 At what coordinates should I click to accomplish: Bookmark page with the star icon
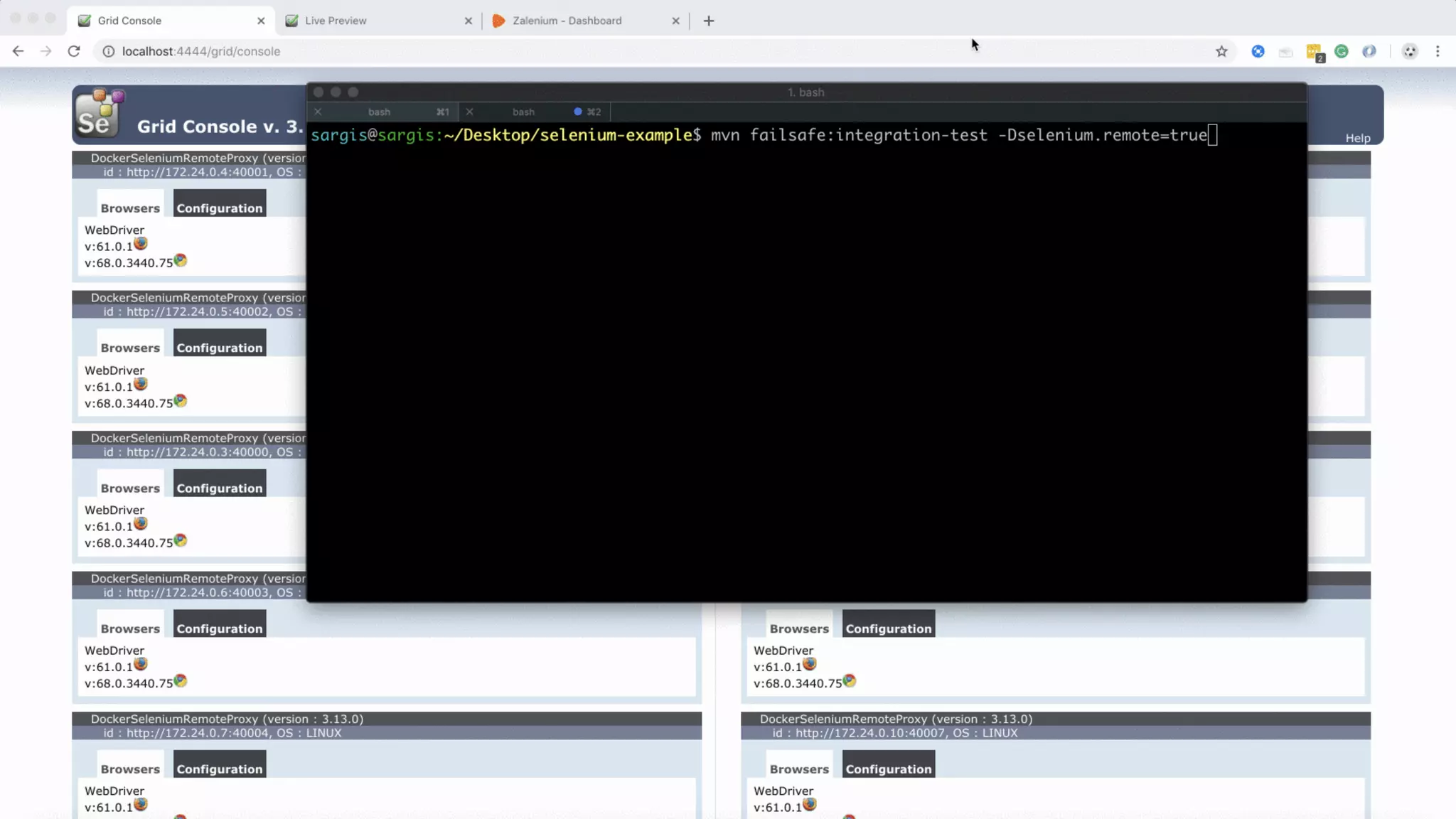[x=1221, y=51]
